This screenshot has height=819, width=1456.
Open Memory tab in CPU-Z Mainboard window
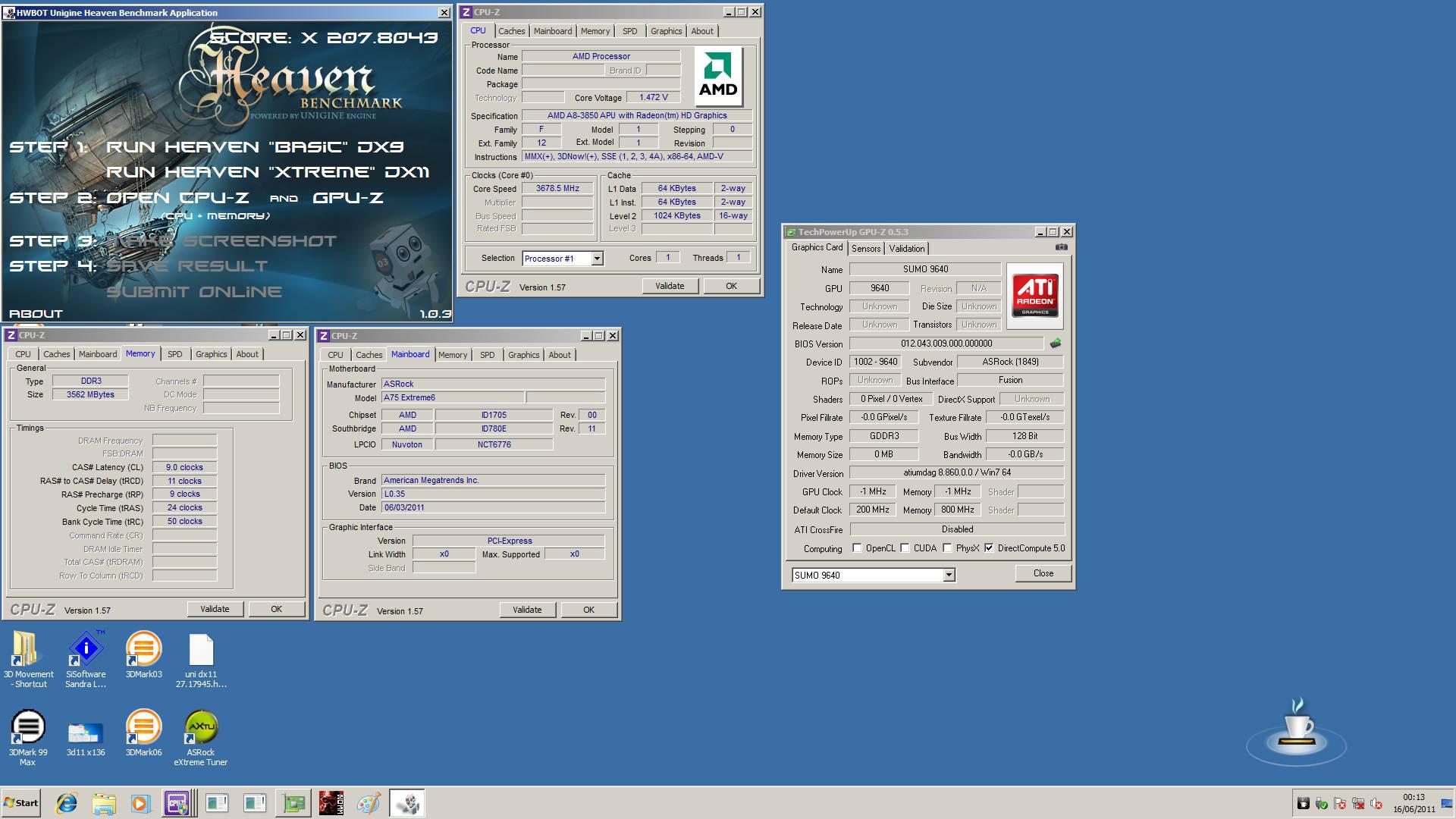(453, 355)
